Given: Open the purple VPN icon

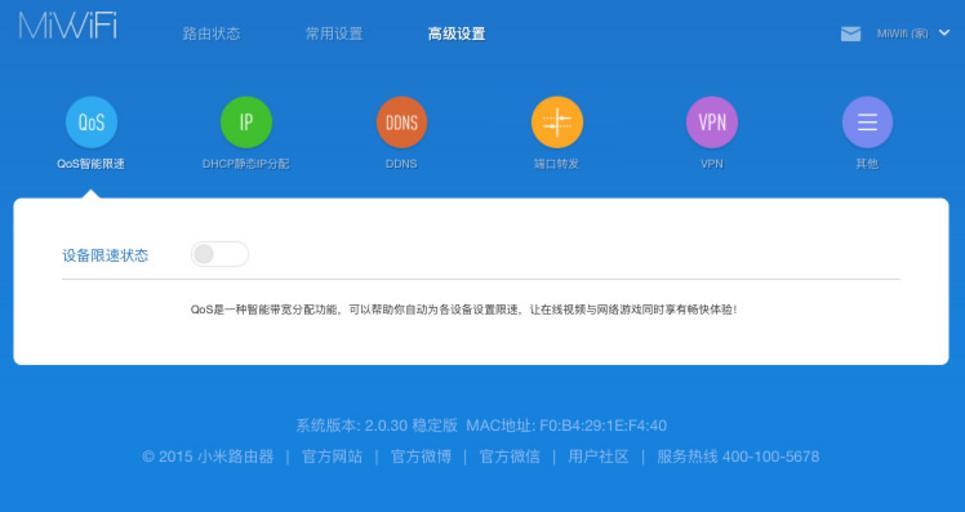Looking at the screenshot, I should point(711,122).
